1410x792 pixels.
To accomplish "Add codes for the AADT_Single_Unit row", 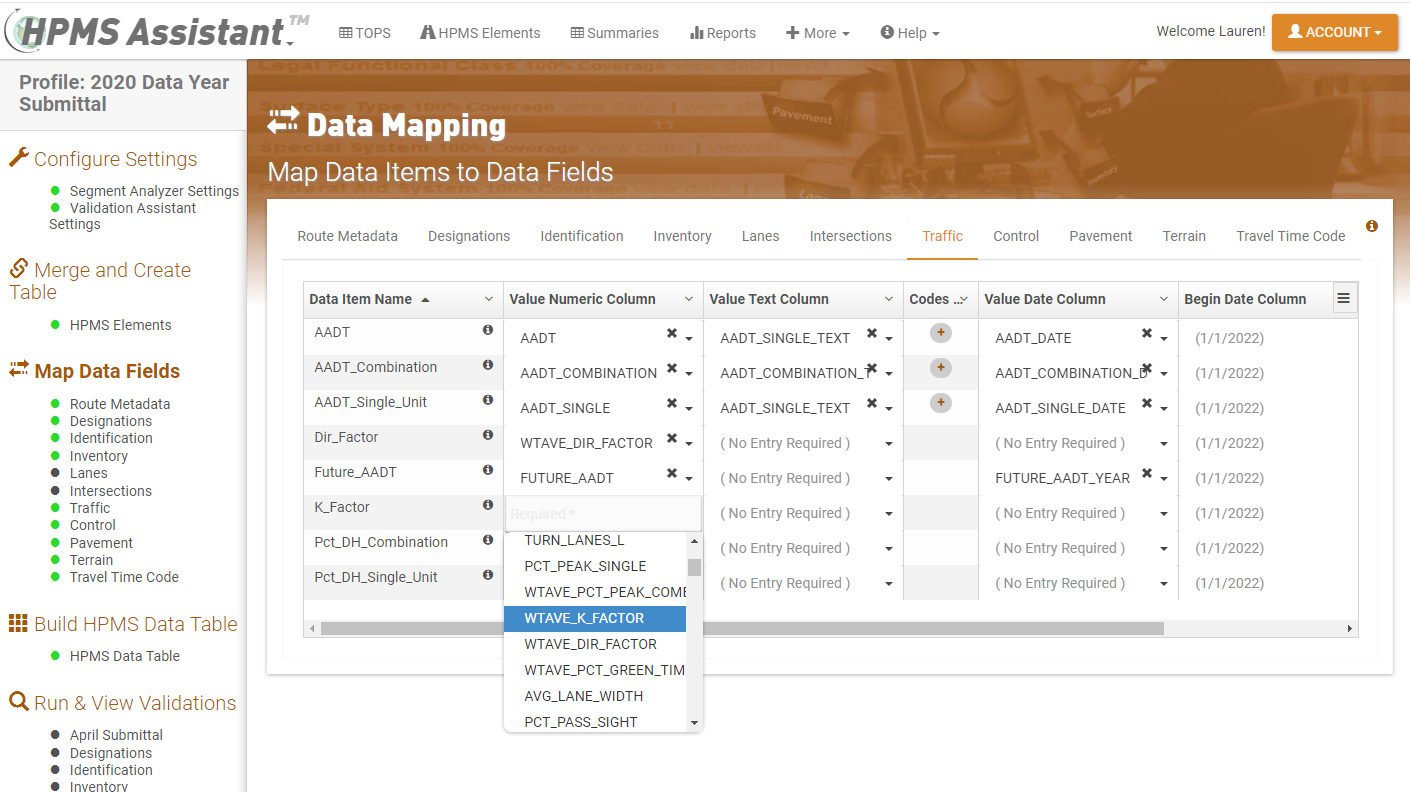I will (940, 403).
